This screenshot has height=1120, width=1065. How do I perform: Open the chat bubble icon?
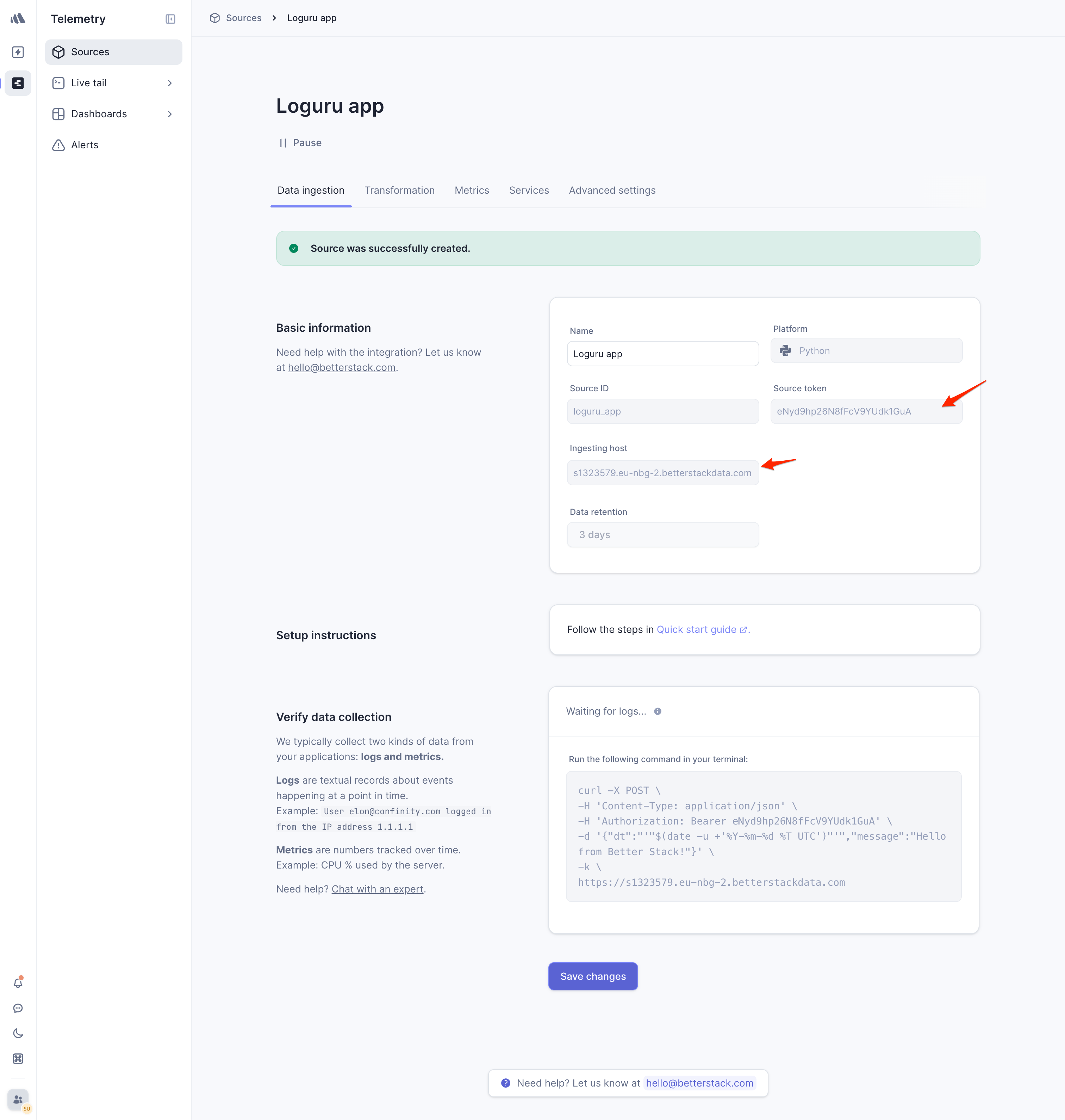pyautogui.click(x=18, y=1008)
